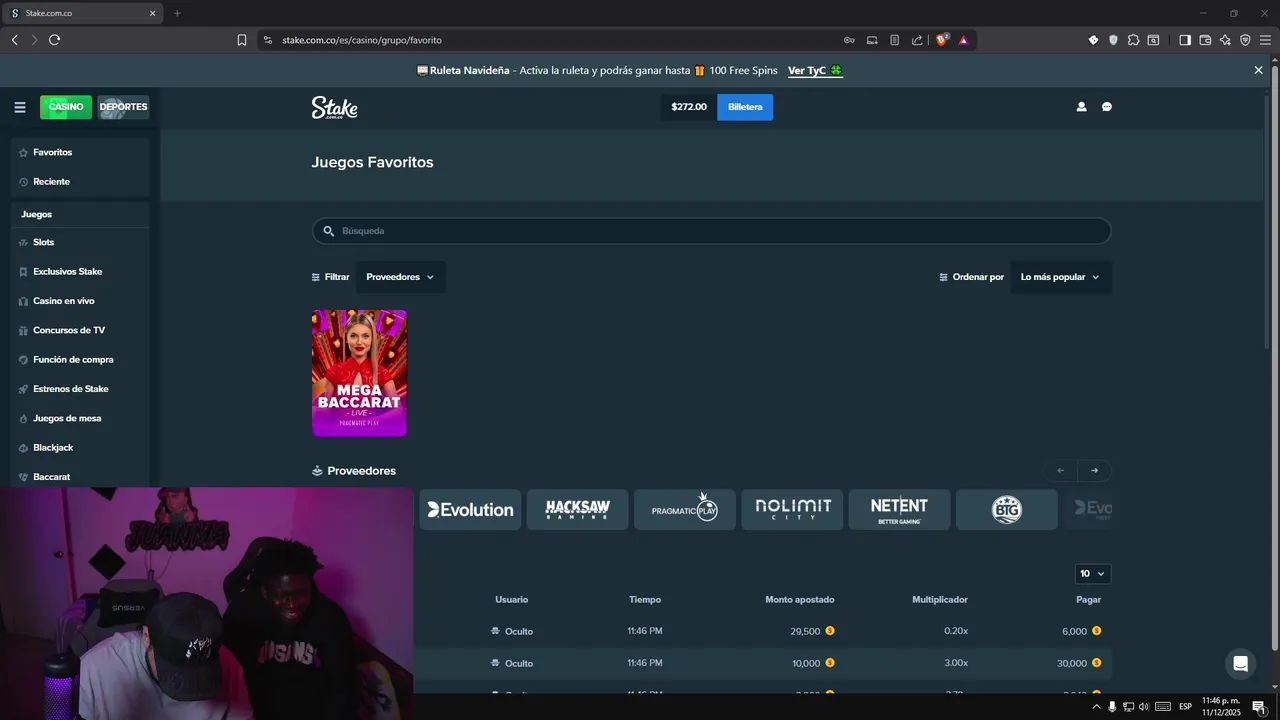This screenshot has width=1280, height=720.
Task: Select the NetEnt provider card
Action: click(x=899, y=510)
